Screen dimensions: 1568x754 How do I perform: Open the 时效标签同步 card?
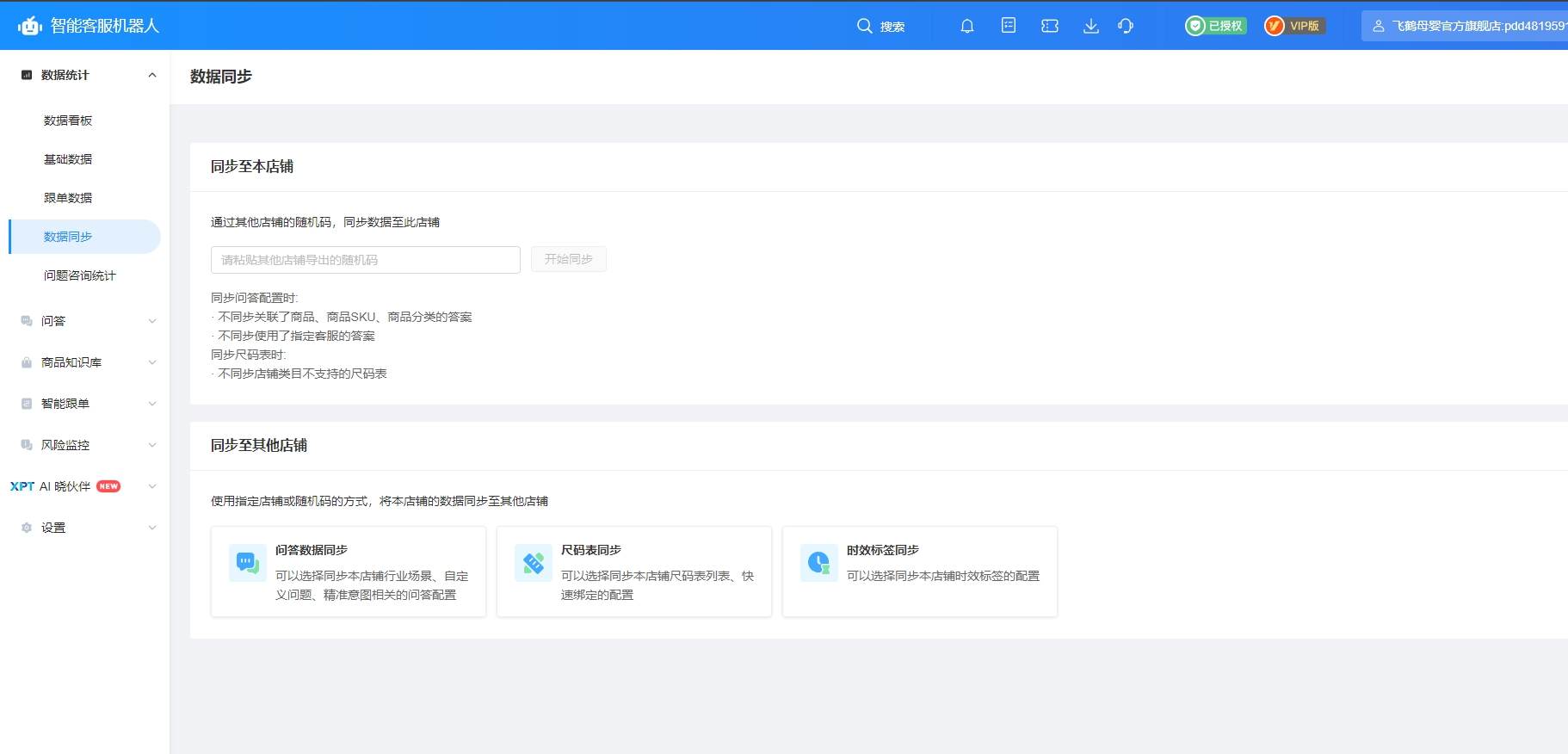tap(920, 572)
